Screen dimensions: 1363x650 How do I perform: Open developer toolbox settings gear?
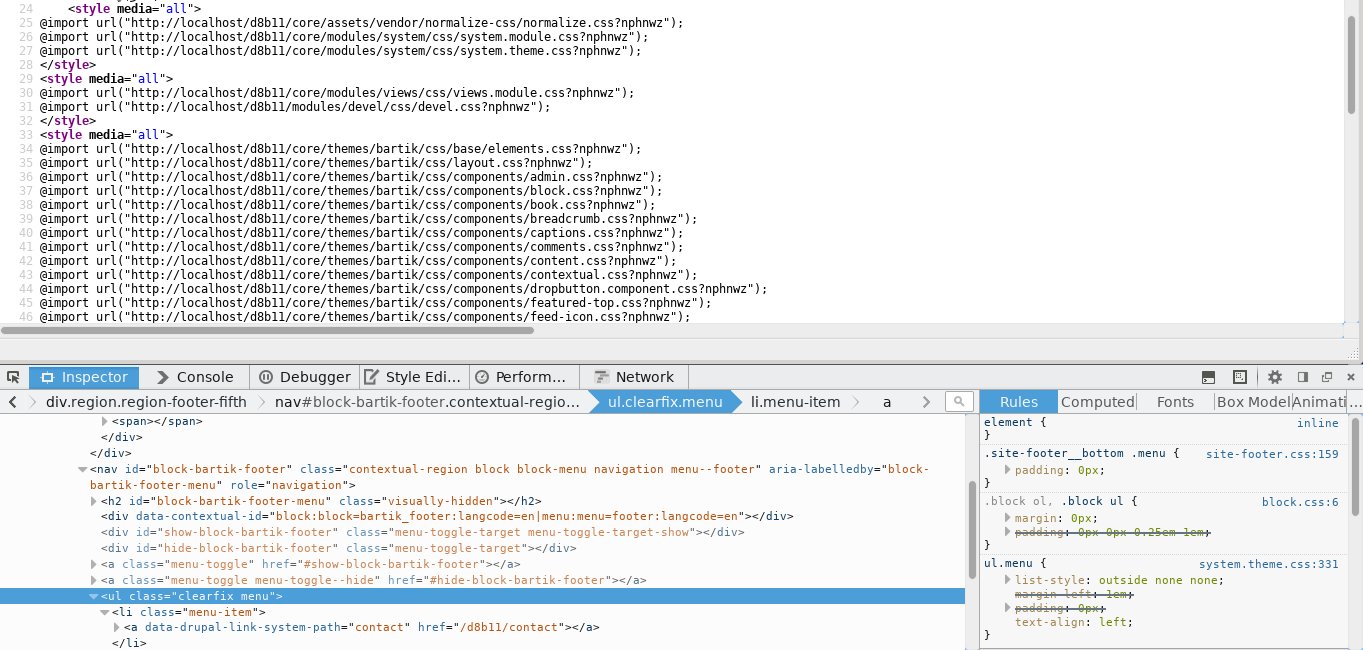pyautogui.click(x=1275, y=377)
